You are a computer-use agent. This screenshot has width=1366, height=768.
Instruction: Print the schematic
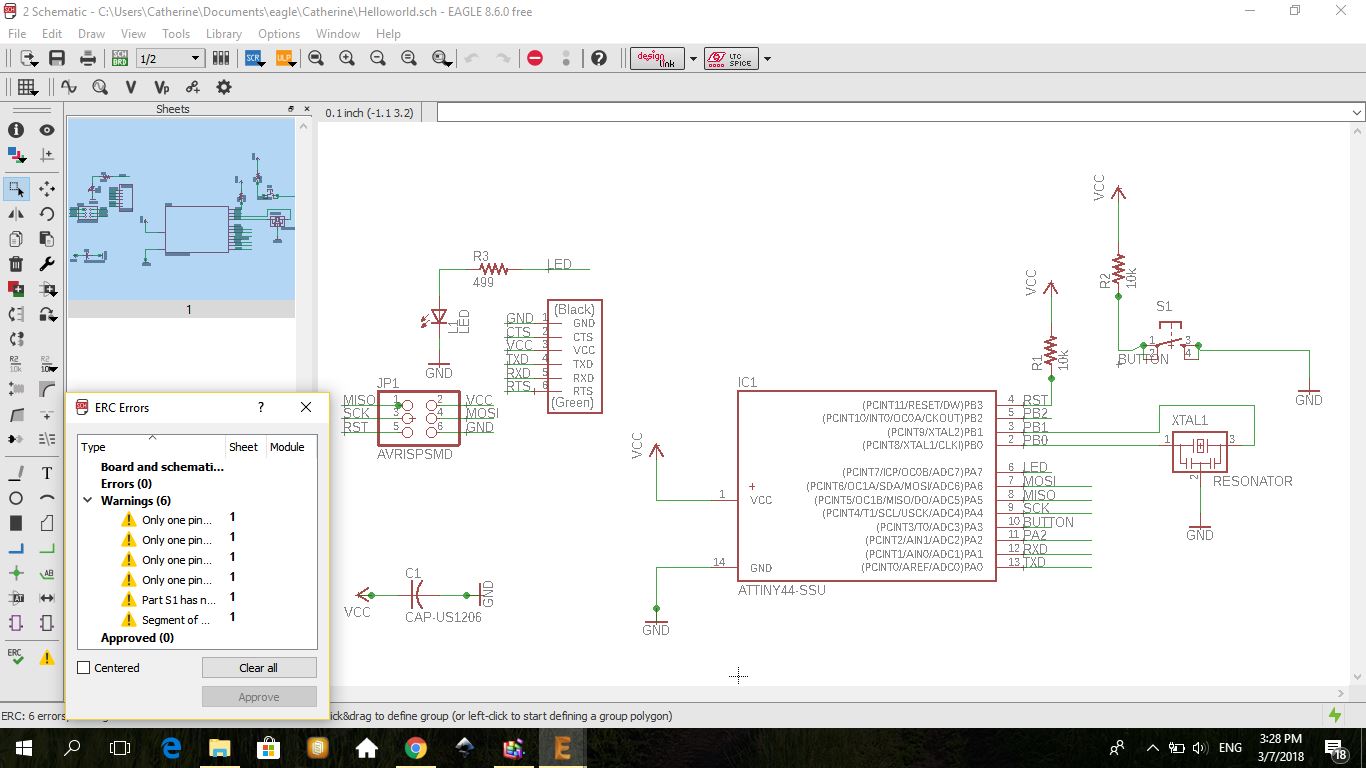[x=88, y=58]
